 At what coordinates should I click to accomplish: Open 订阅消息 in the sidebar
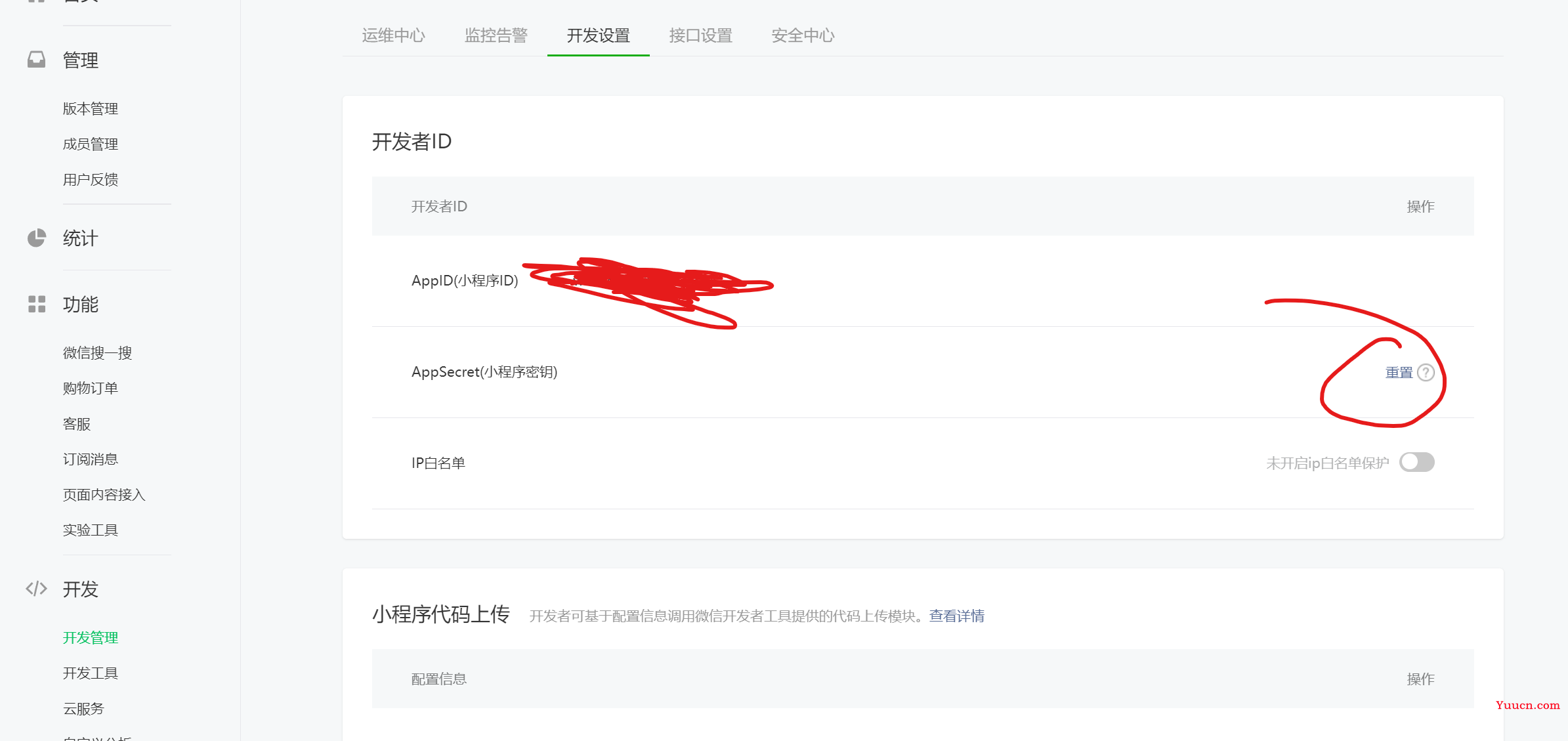tap(91, 459)
